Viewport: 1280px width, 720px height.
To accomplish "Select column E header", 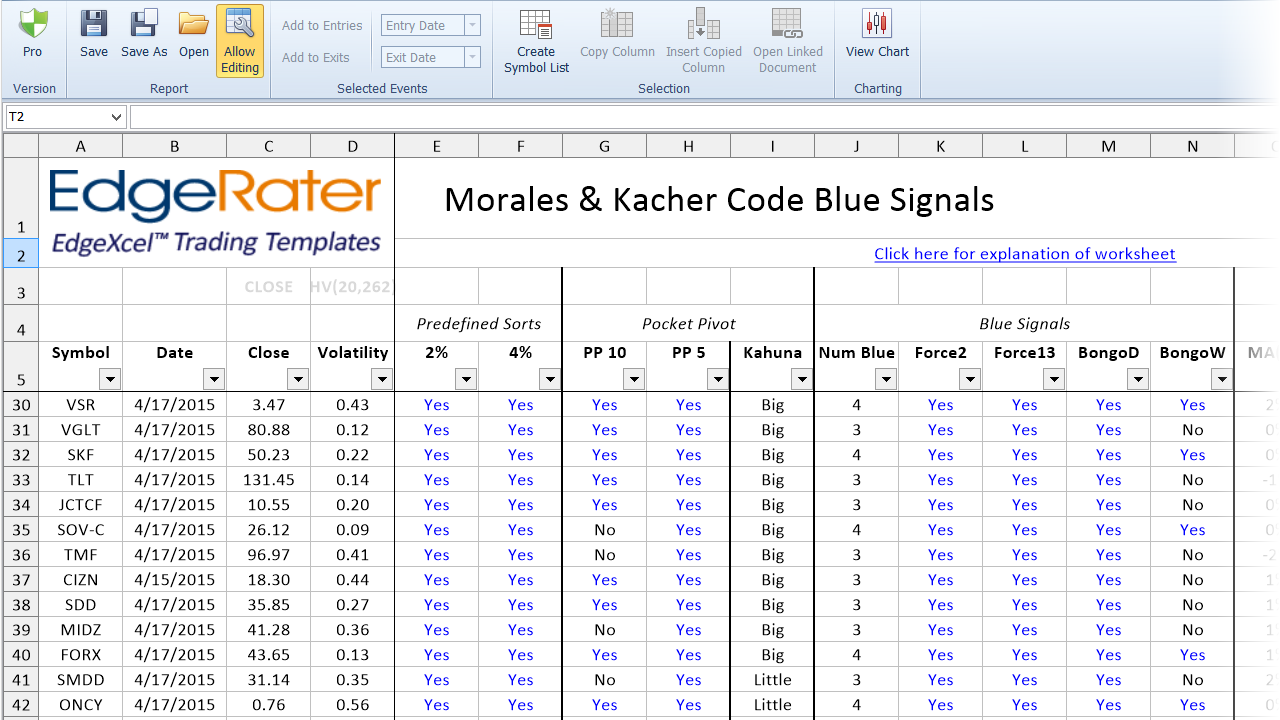I will 437,146.
